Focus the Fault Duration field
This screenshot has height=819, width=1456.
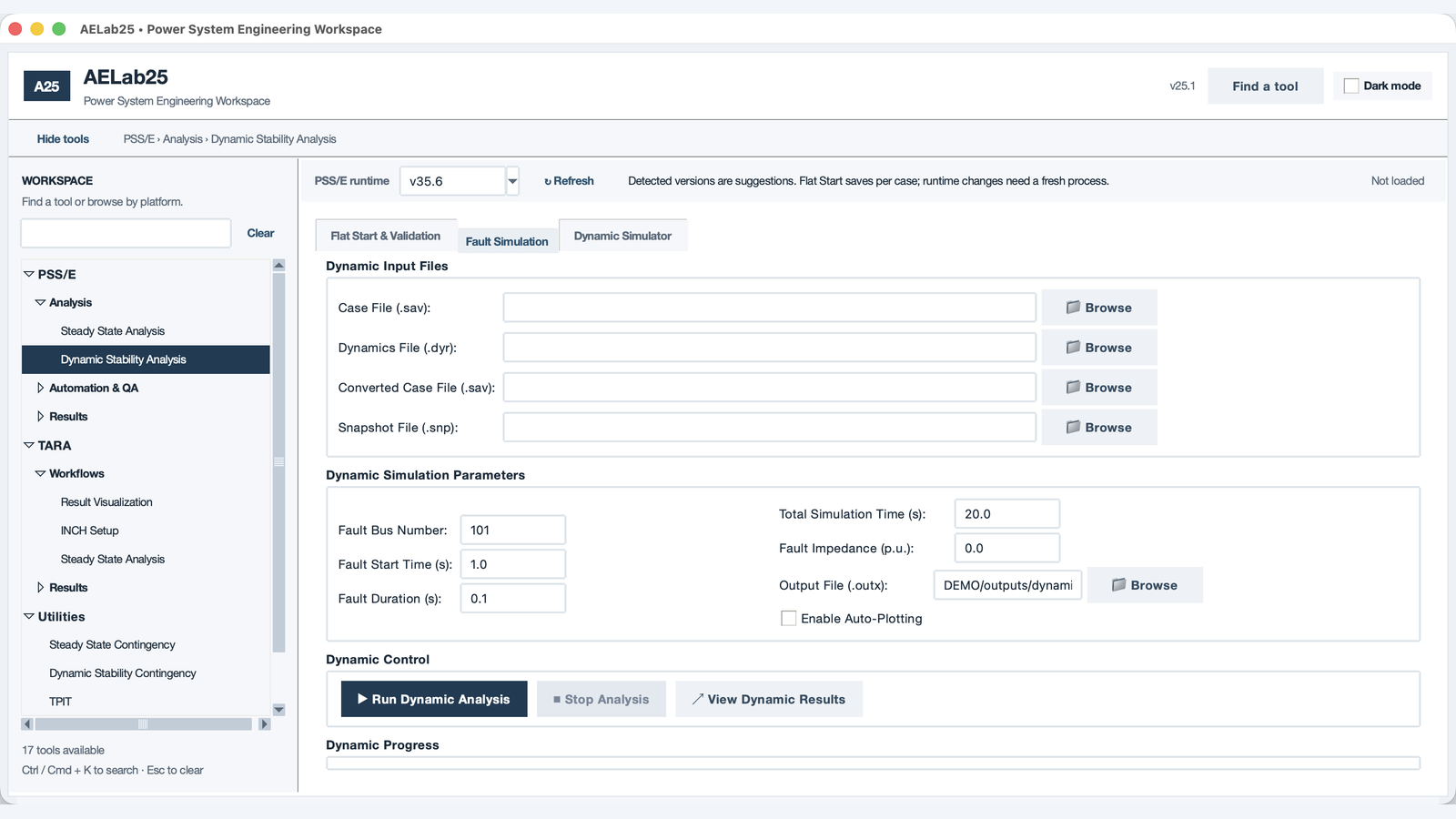[x=513, y=599]
